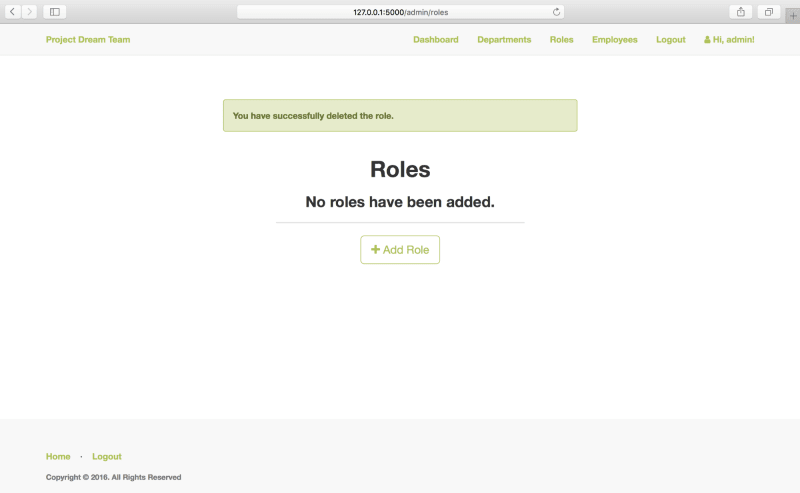Open the browser share menu

(x=741, y=11)
